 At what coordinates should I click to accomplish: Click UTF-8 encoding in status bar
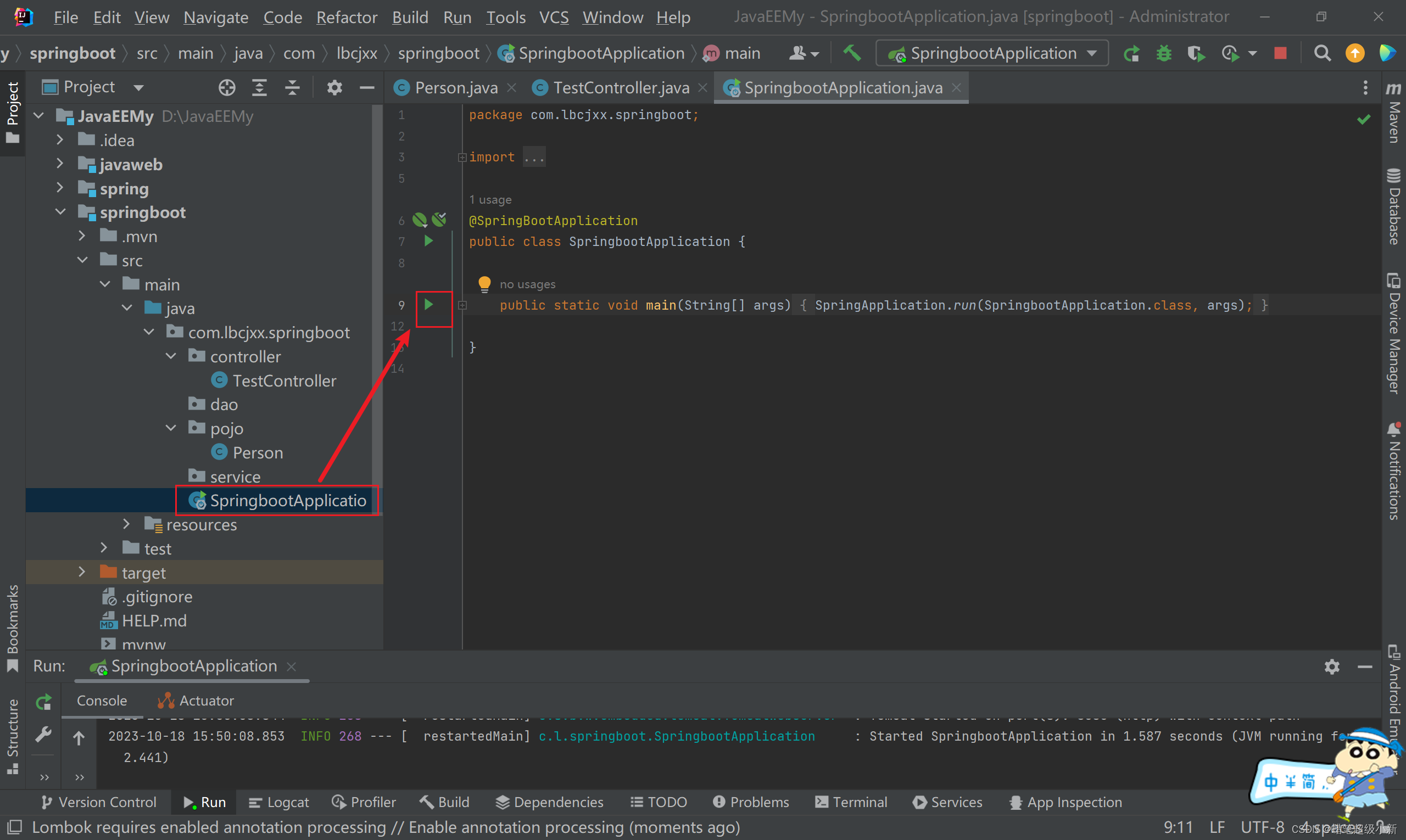point(1262,827)
